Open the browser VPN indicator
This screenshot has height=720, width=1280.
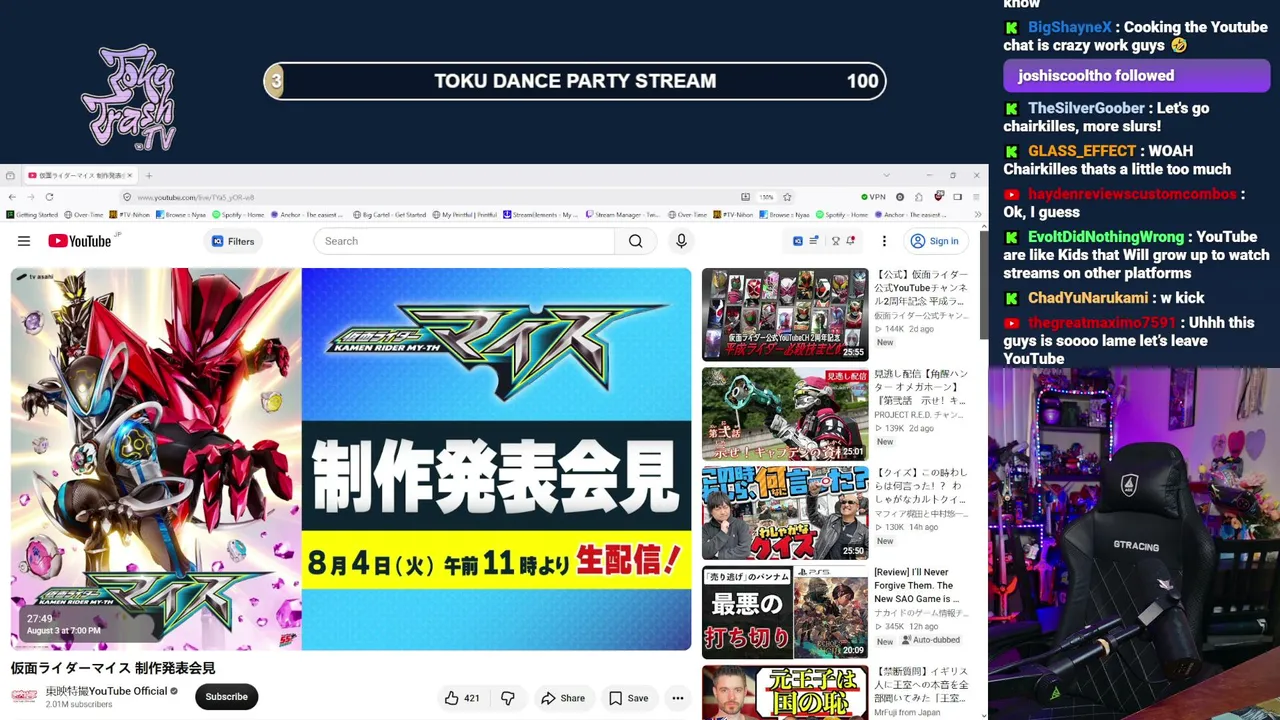tap(873, 197)
